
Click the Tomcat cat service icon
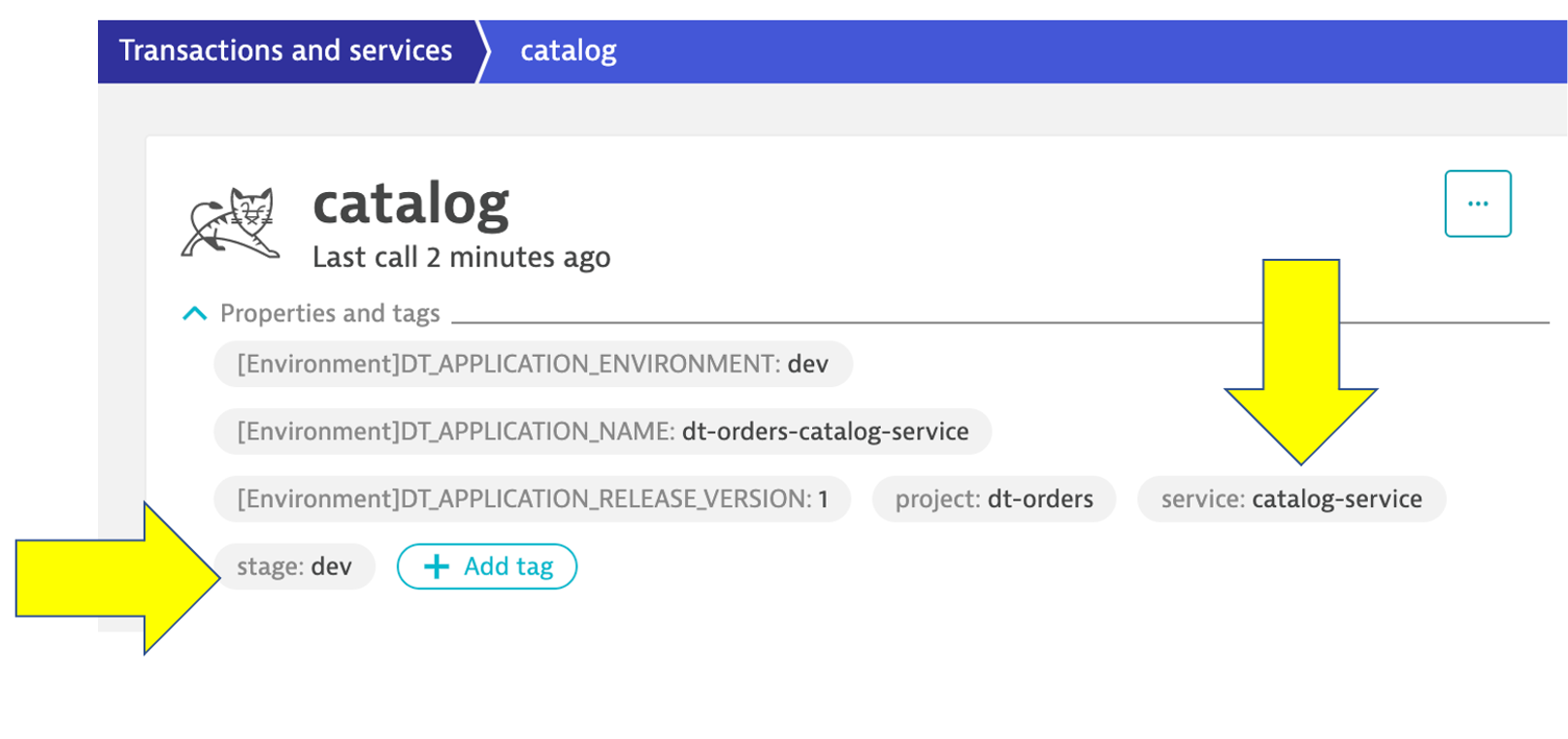[231, 223]
